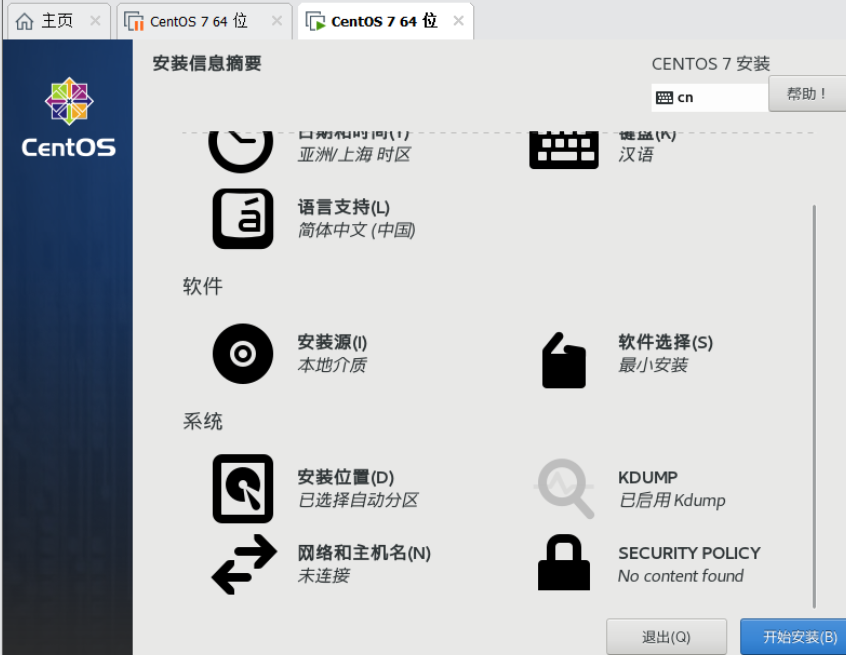The height and width of the screenshot is (655, 846).
Task: Click the CentOS logo in sidebar
Action: [x=69, y=117]
